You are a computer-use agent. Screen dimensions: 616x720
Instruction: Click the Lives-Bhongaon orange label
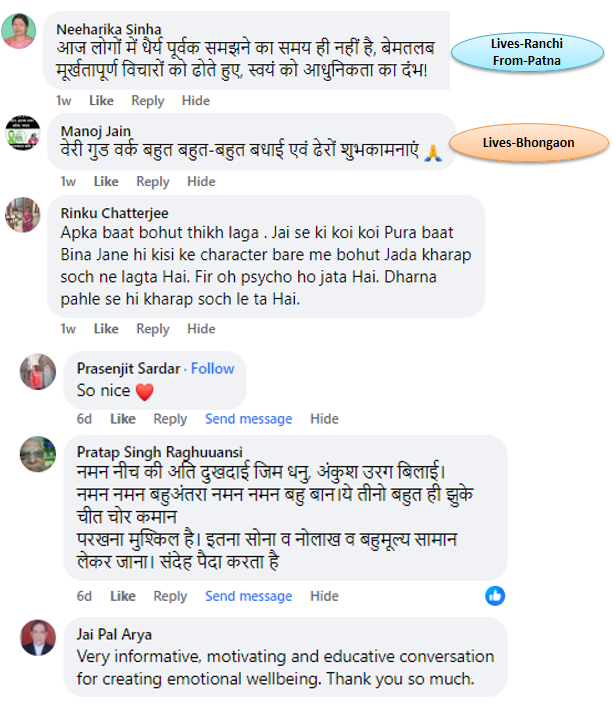[x=528, y=142]
